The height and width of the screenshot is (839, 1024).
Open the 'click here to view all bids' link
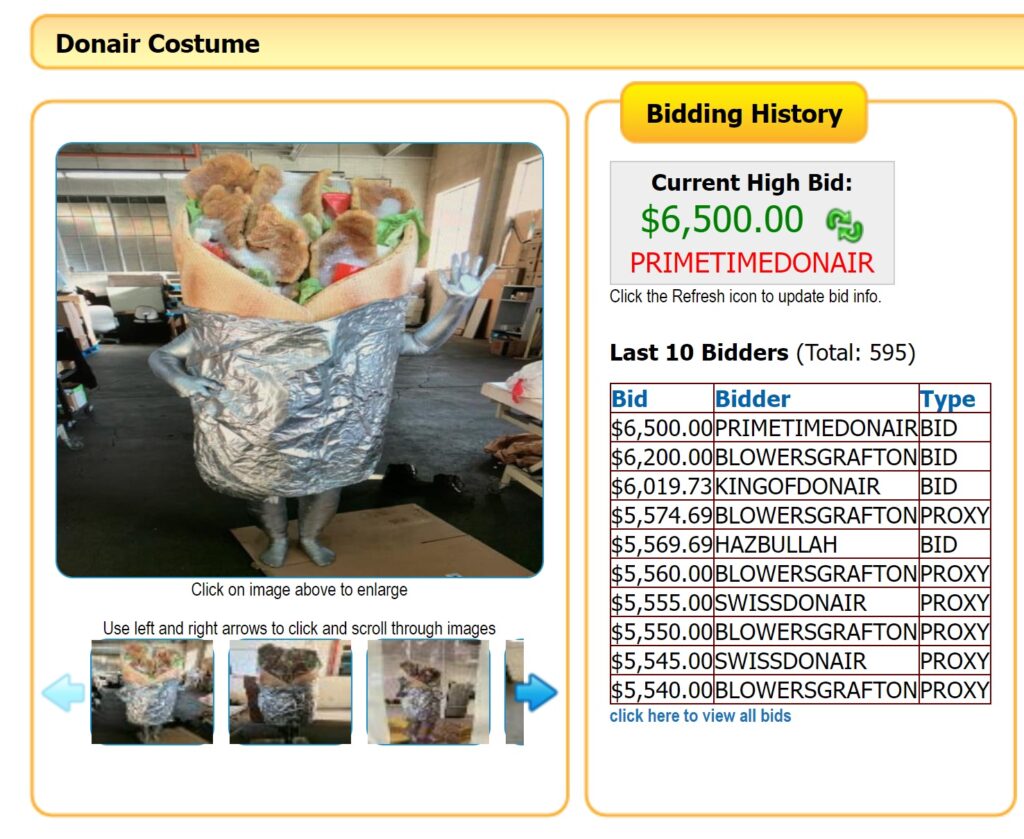700,716
